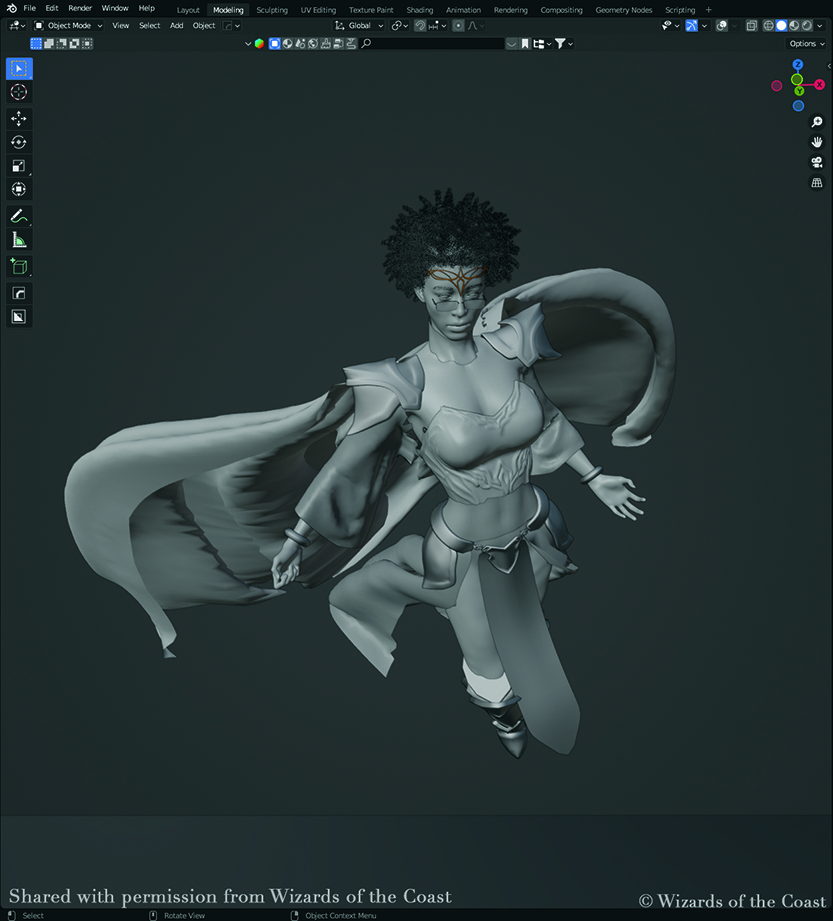Open the shading options dropdown arrow

coord(819,26)
